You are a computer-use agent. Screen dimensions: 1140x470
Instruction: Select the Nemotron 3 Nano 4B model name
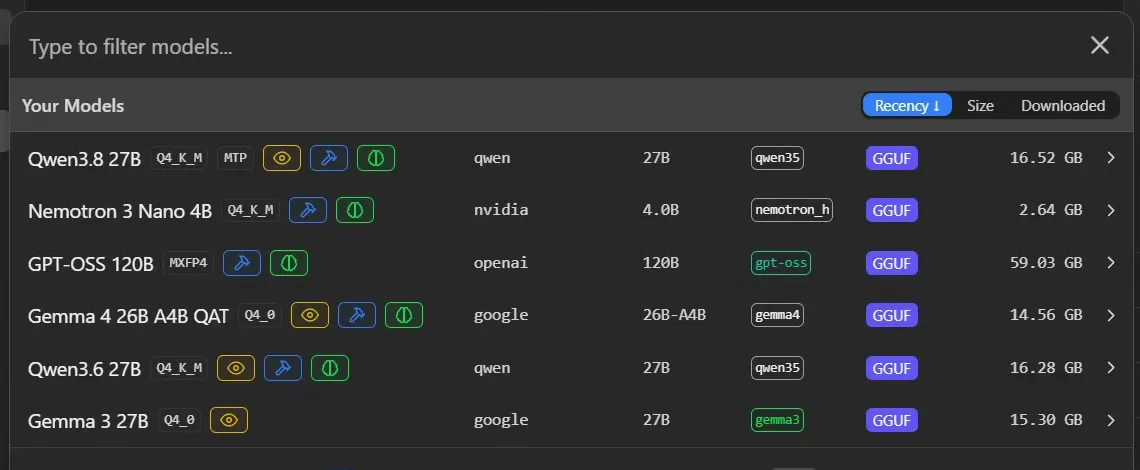[x=120, y=211]
